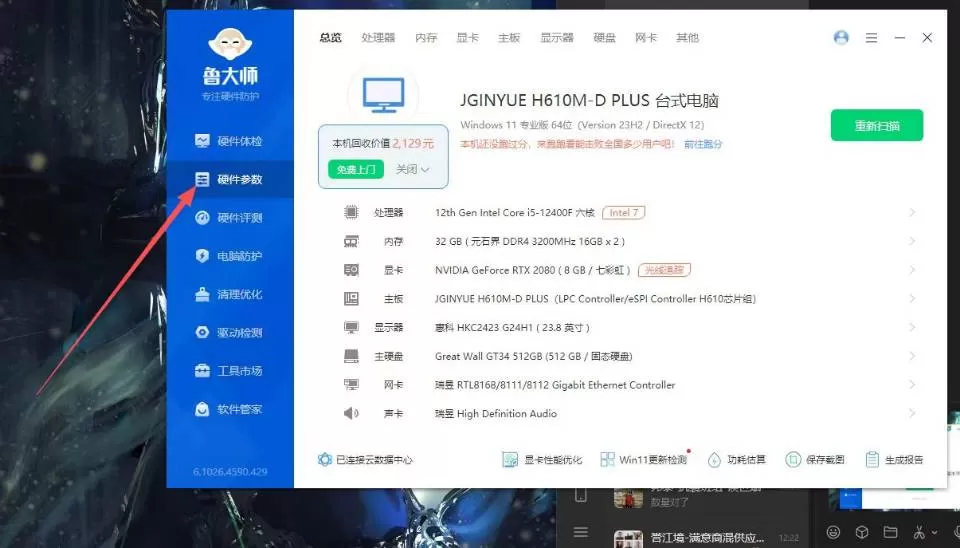Expand the 内存 row chevron
The width and height of the screenshot is (960, 548).
click(912, 241)
